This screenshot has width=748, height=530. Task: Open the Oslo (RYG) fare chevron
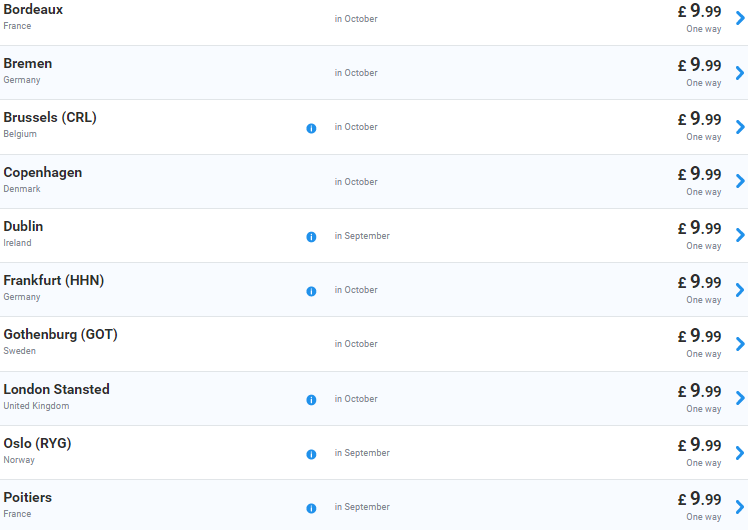740,453
